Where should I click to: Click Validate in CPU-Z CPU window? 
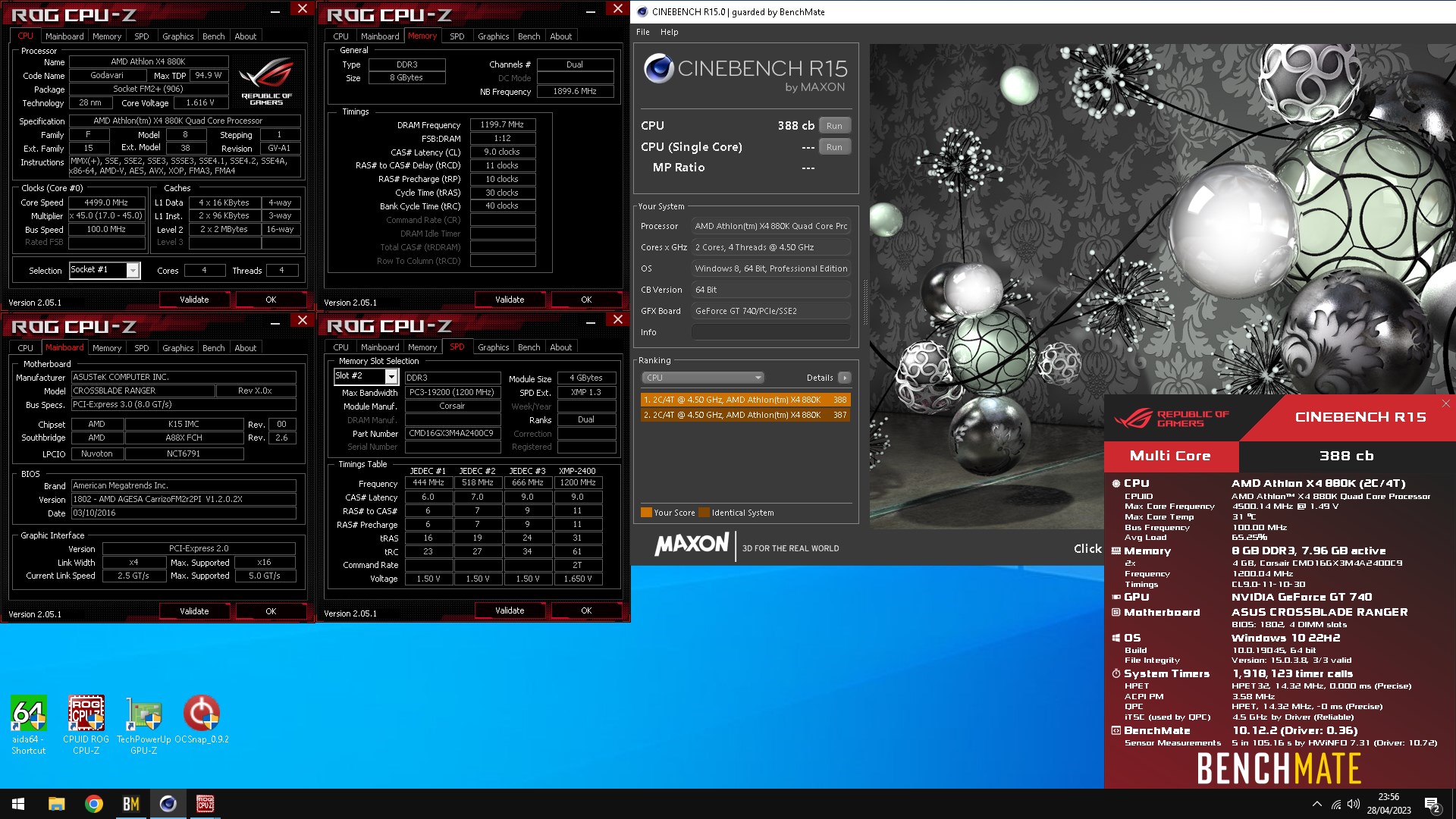coord(194,300)
